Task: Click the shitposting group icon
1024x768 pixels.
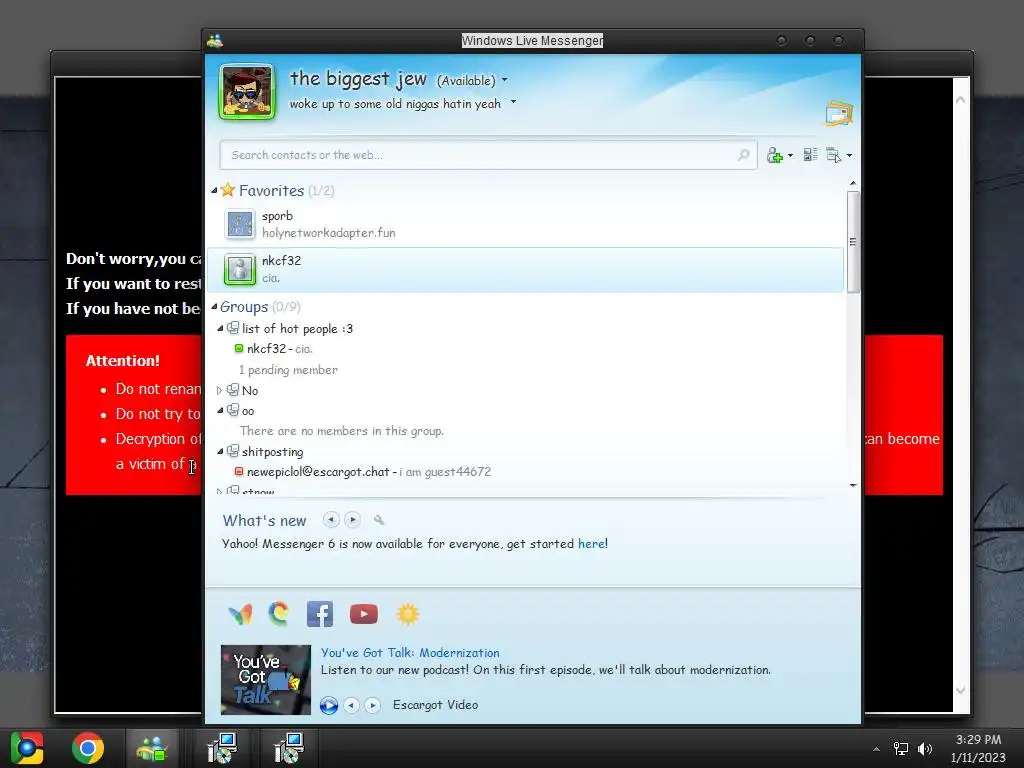Action: 232,451
